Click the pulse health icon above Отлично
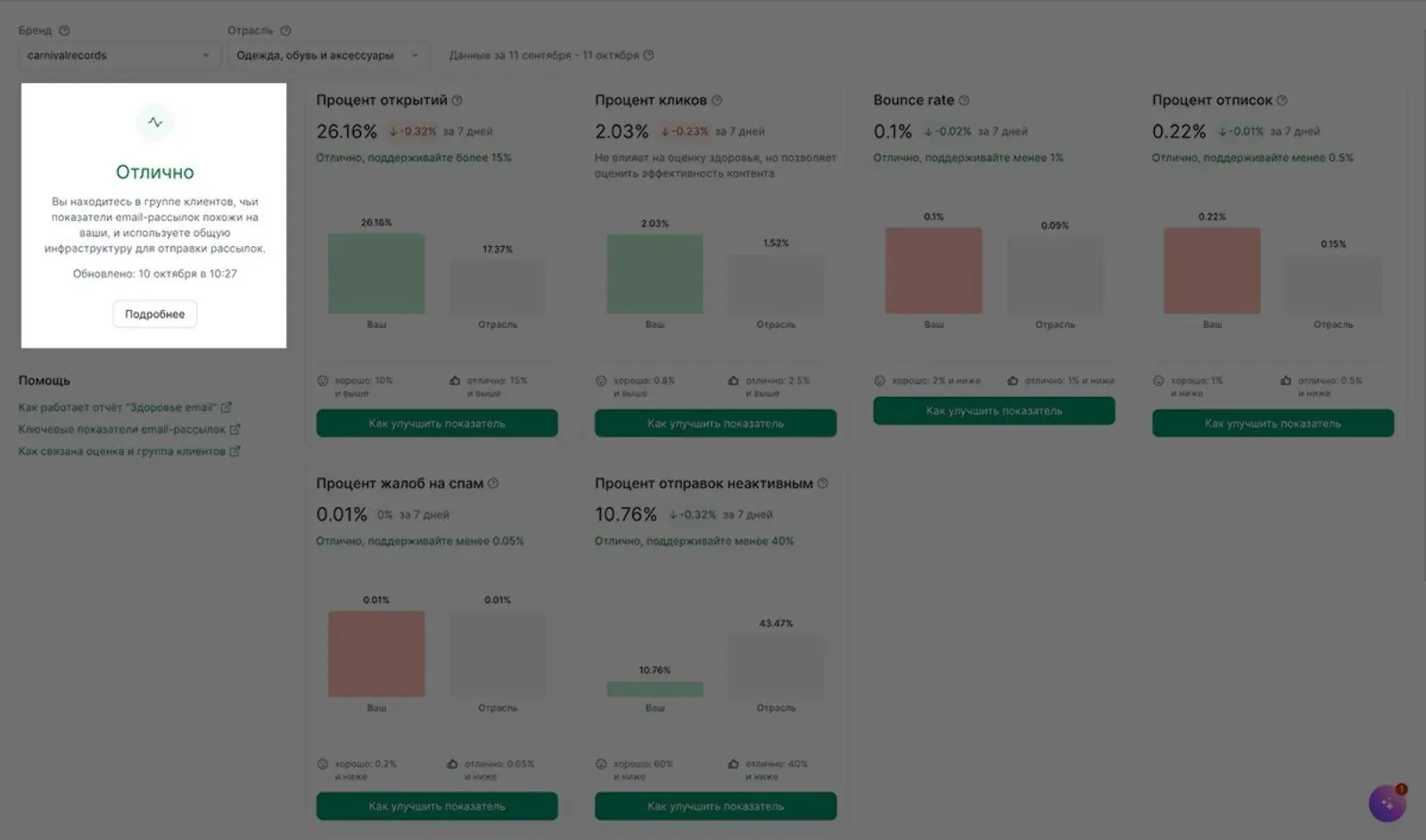The height and width of the screenshot is (840, 1426). coord(155,122)
